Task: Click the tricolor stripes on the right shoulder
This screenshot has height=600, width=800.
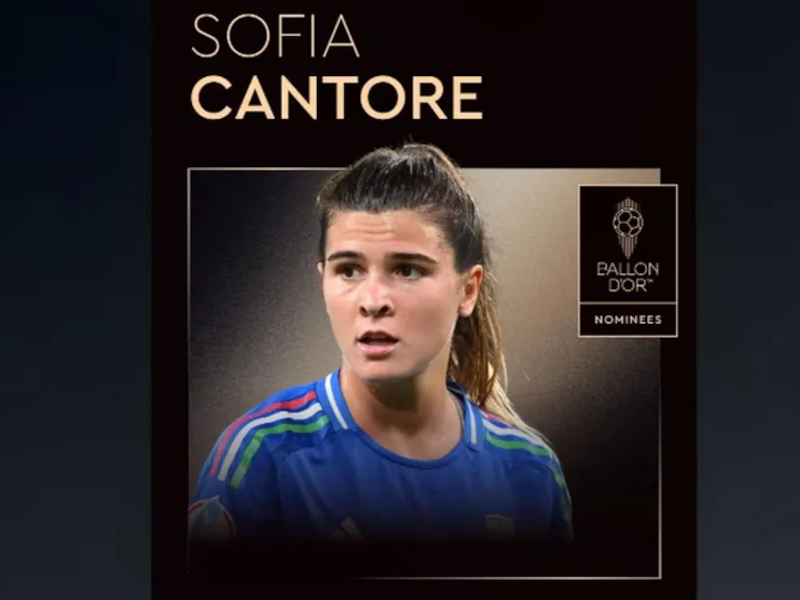Action: [515, 437]
